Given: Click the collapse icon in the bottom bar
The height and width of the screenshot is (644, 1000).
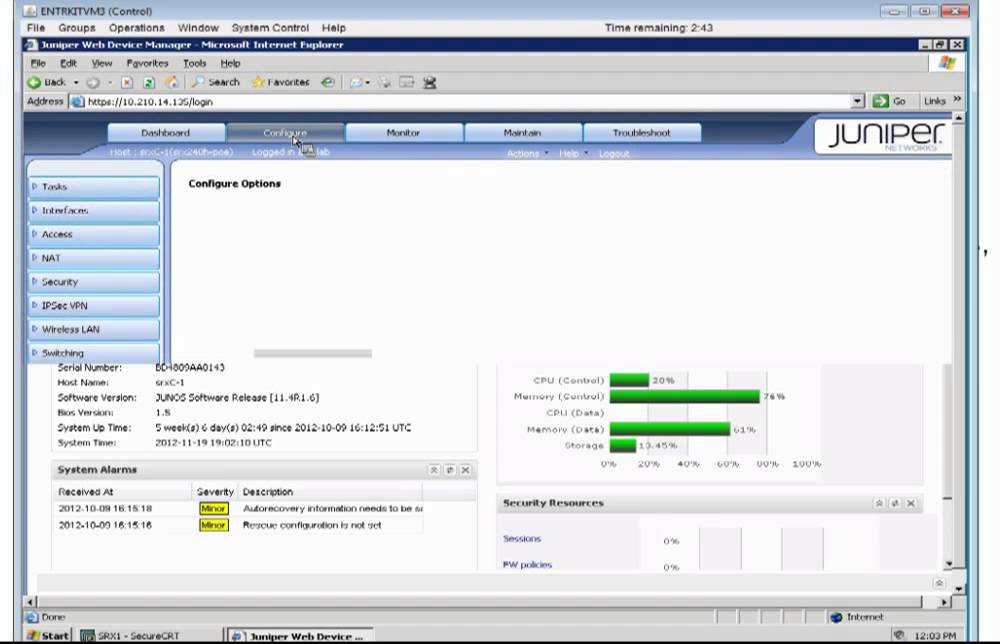Looking at the screenshot, I should tap(939, 583).
